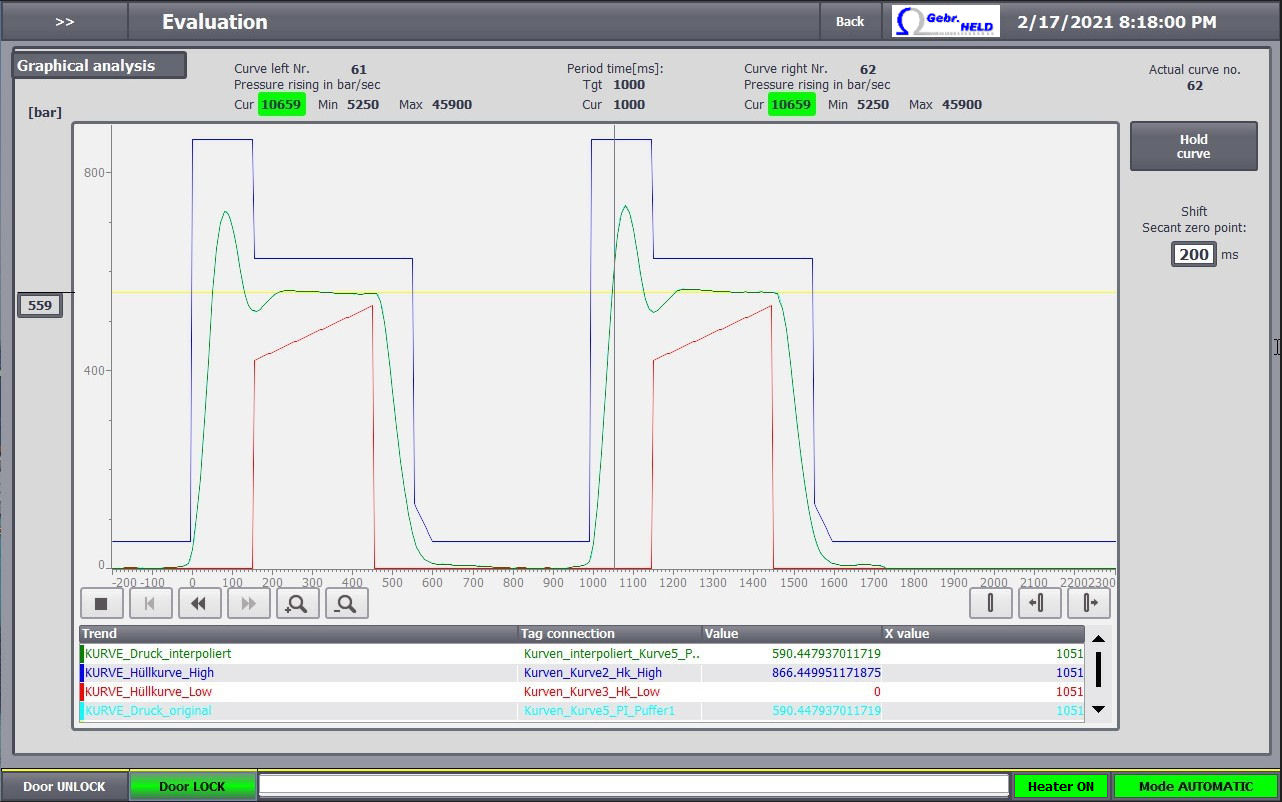Click the zoom in magnifier icon
This screenshot has height=802, width=1282.
(x=298, y=603)
